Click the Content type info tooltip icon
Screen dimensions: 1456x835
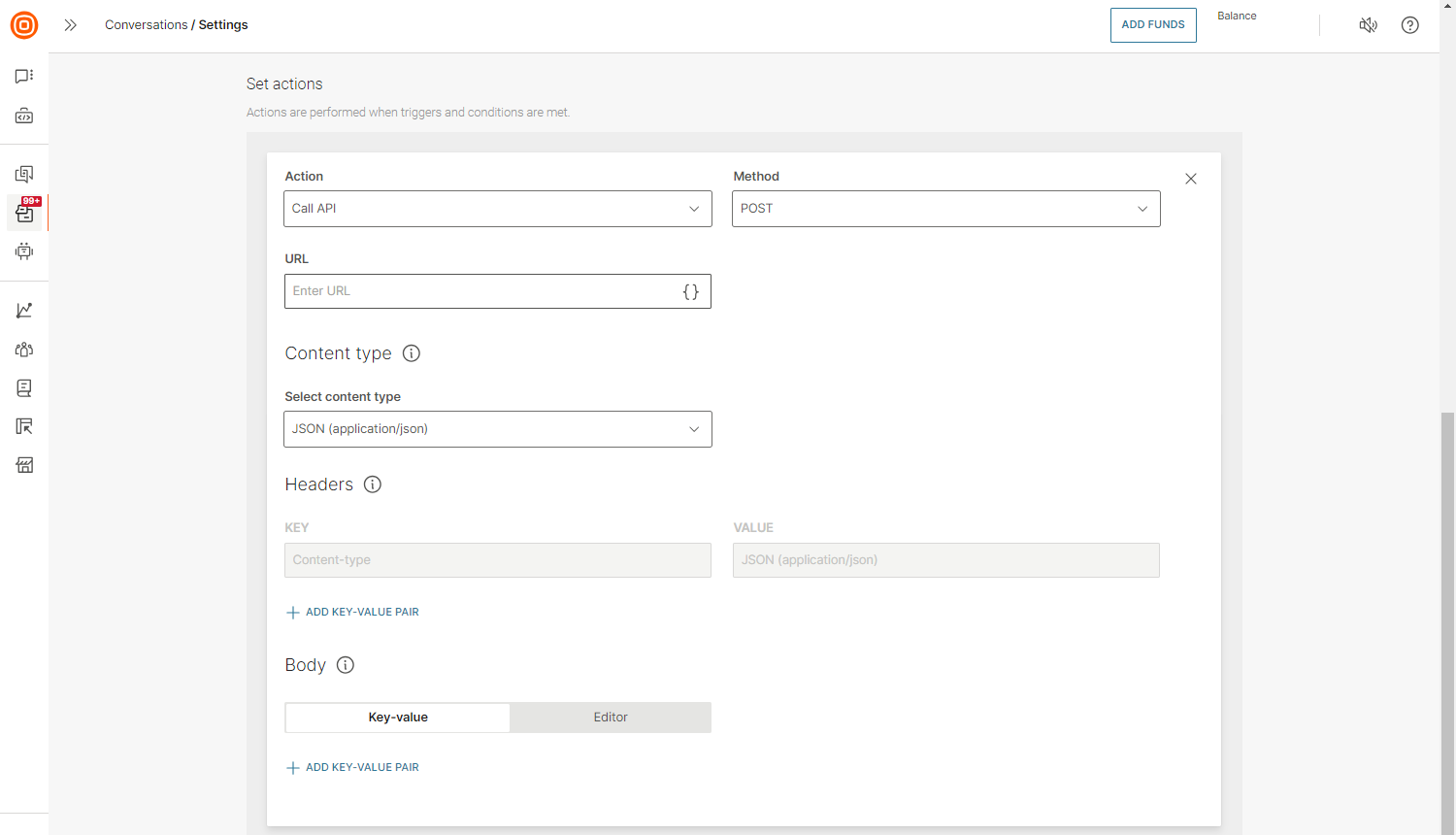(411, 353)
